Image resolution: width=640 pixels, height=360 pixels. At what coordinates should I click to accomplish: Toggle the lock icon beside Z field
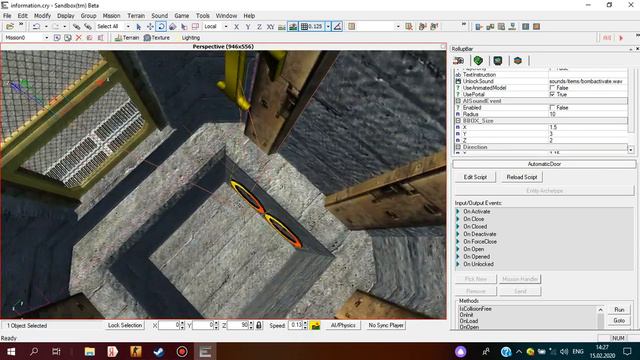(259, 325)
